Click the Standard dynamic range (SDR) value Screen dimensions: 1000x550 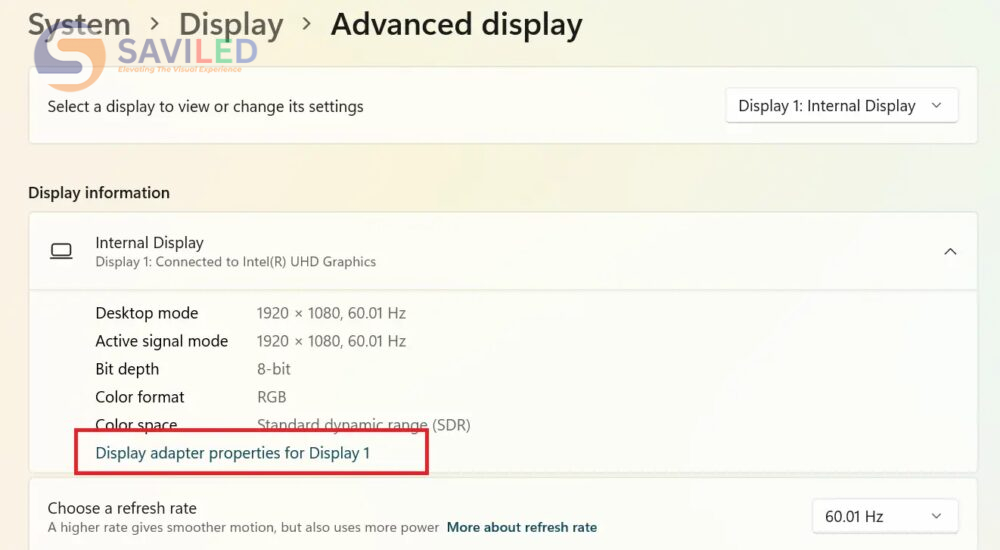coord(364,424)
